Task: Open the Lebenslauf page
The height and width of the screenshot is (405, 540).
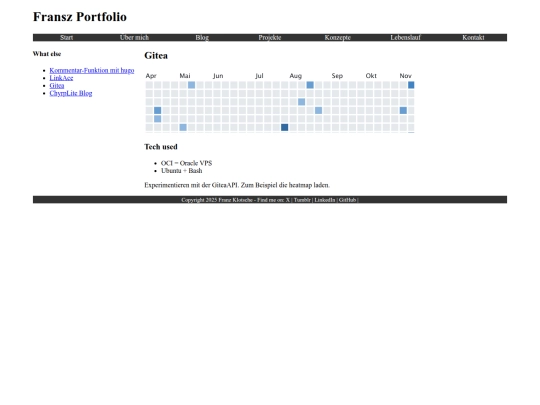Action: coord(405,38)
